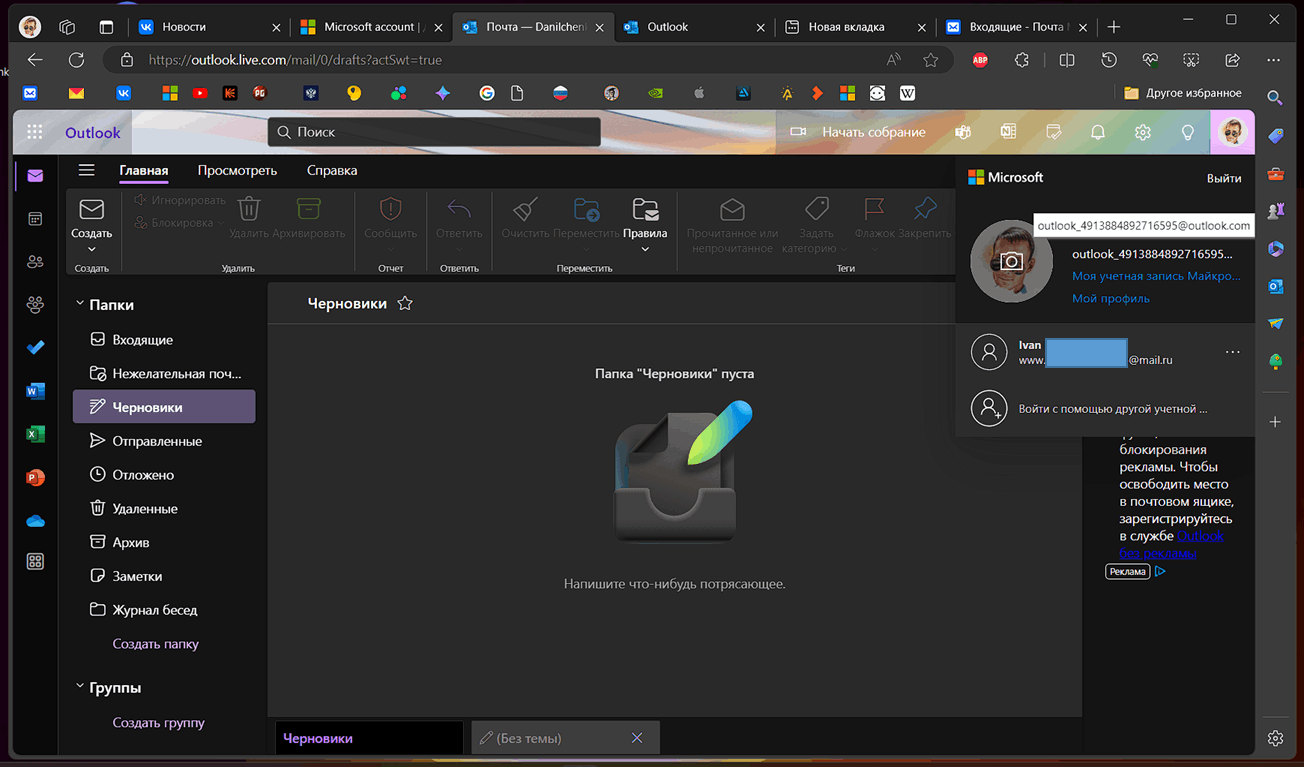Open More apps grid in left rail

click(x=35, y=562)
